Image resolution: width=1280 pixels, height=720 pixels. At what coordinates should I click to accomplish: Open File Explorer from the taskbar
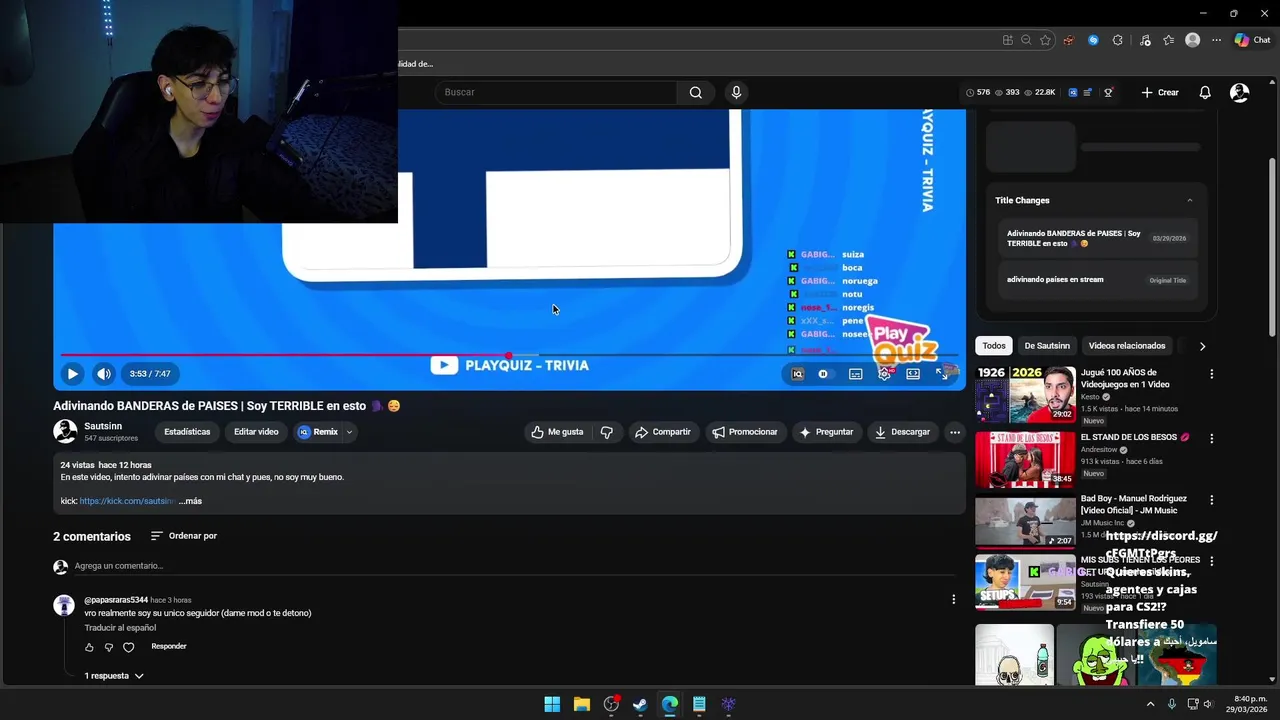coord(581,704)
